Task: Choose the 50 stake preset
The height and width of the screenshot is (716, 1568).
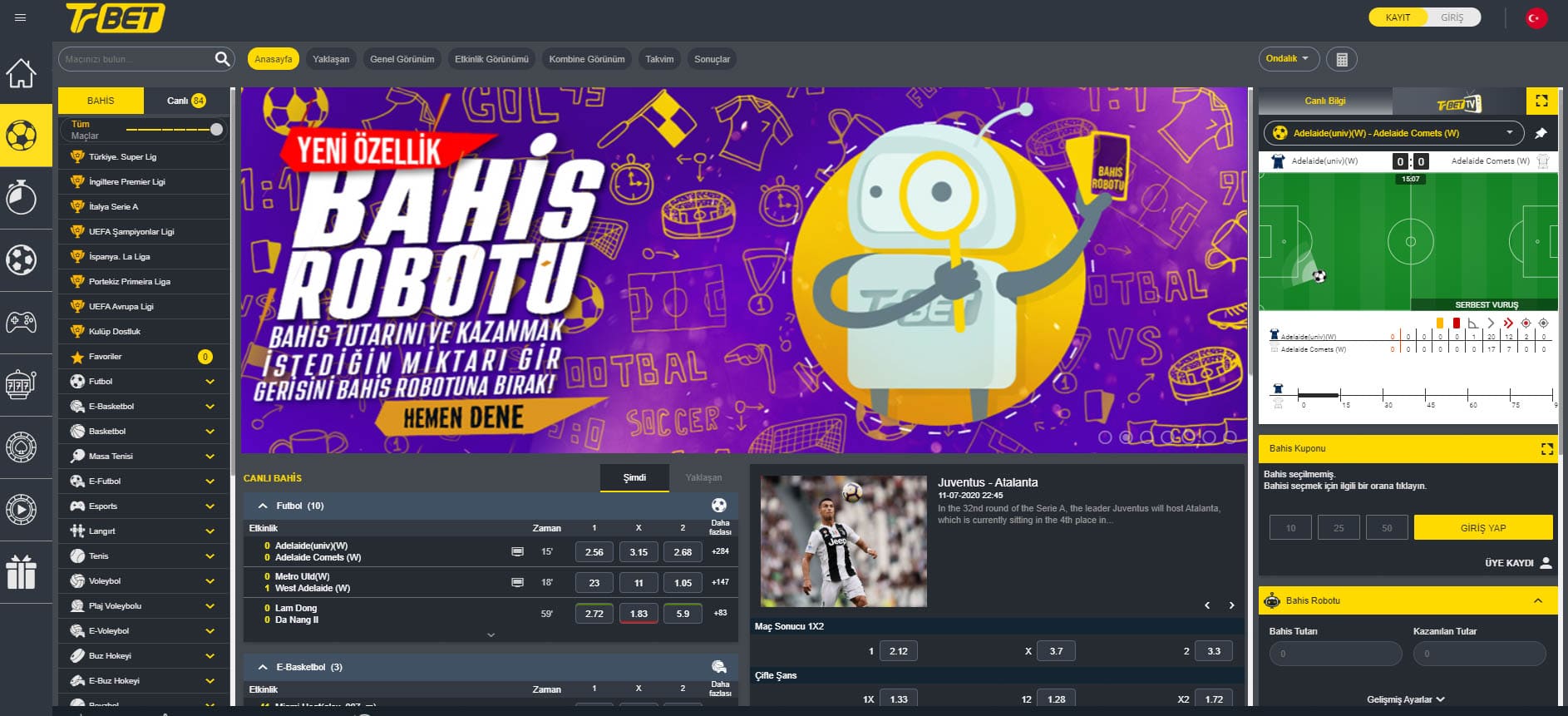Action: tap(1387, 528)
